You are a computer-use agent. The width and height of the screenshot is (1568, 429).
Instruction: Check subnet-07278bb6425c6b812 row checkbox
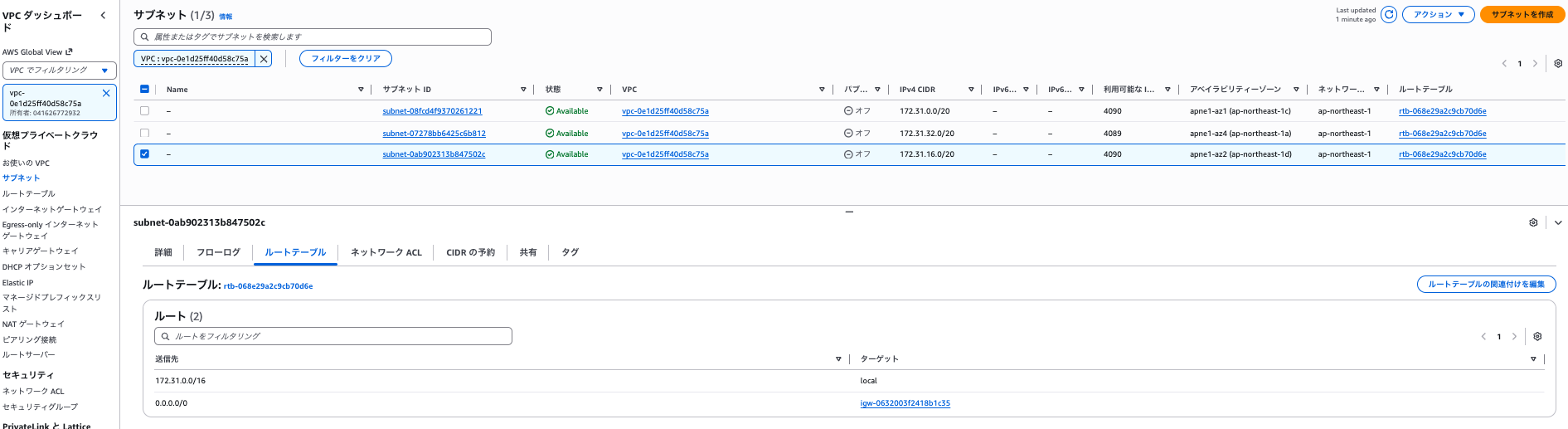145,133
